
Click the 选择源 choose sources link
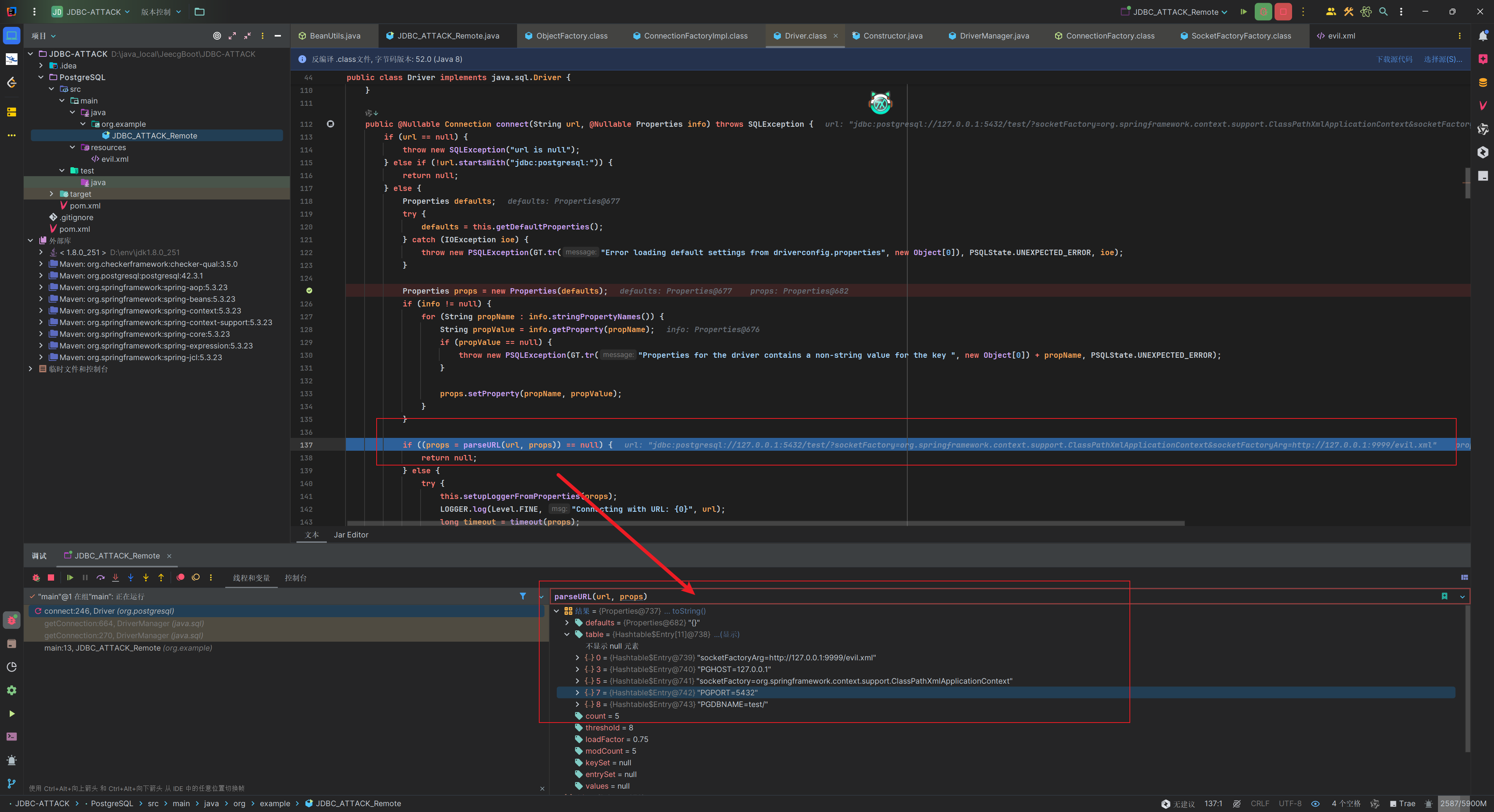(1442, 59)
